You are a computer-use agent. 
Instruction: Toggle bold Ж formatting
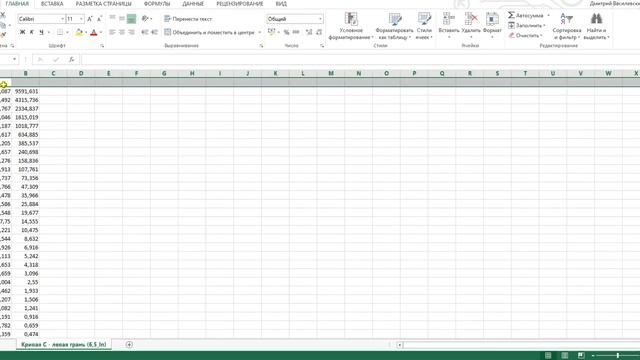point(22,32)
